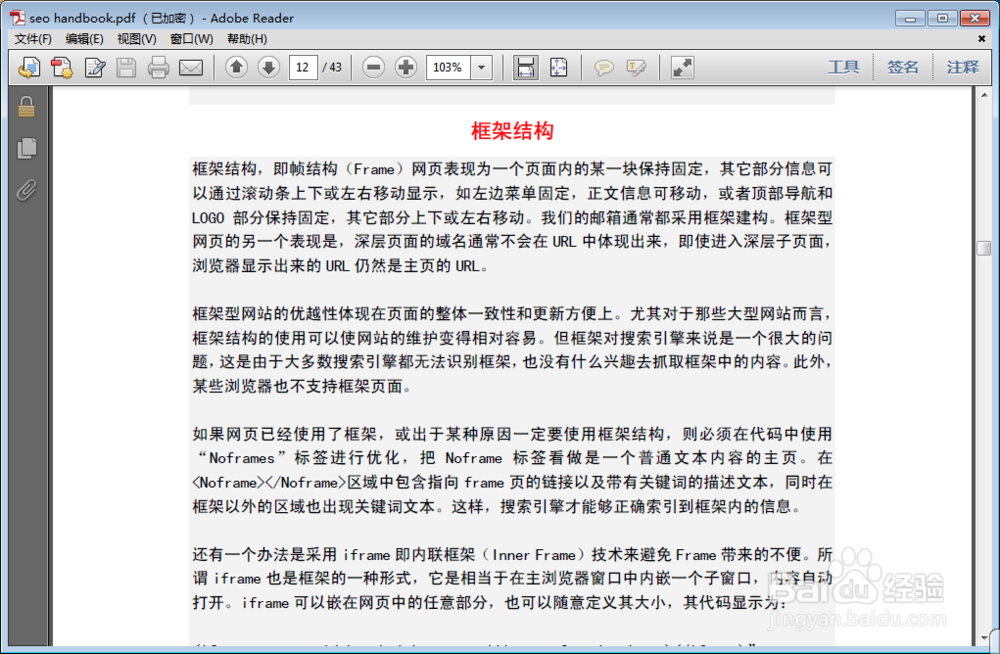
Task: Open a file using the Open icon
Action: (x=29, y=67)
